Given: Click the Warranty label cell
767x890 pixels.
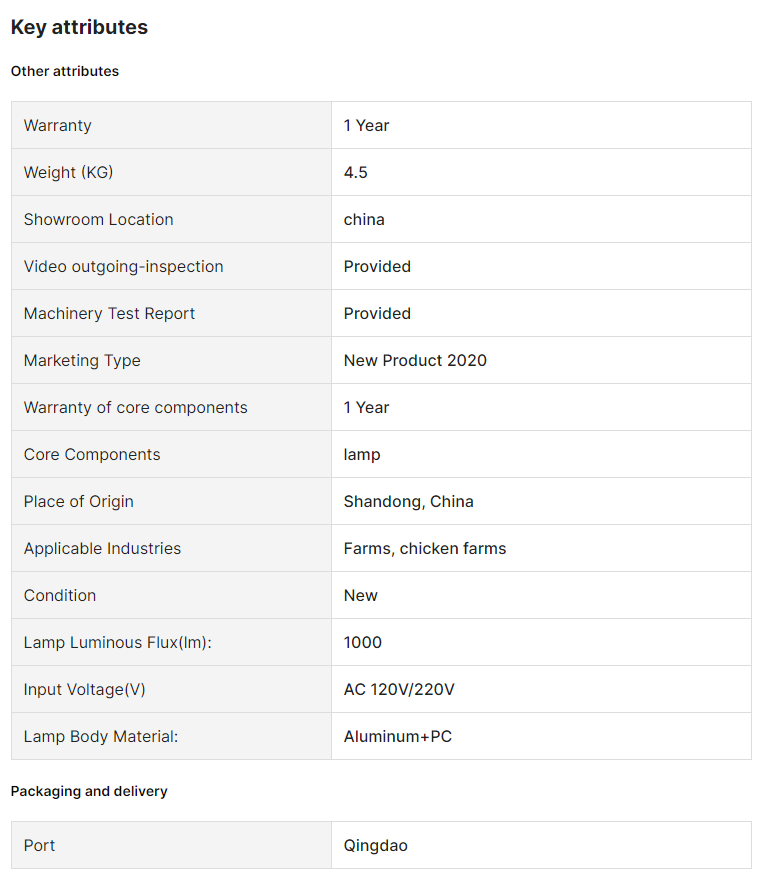Looking at the screenshot, I should 171,125.
